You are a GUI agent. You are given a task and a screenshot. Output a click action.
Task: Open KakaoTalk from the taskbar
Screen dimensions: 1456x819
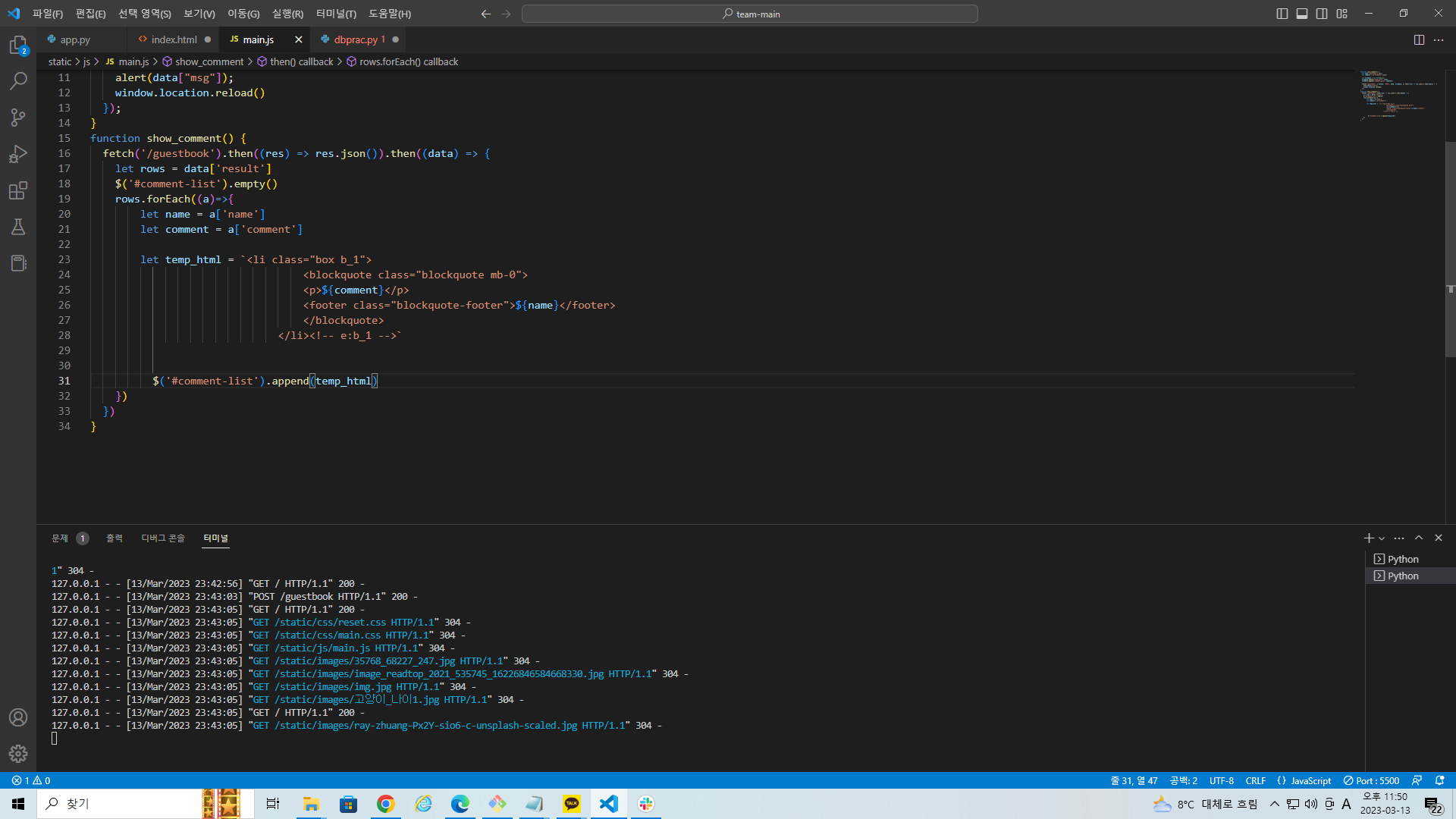point(572,804)
